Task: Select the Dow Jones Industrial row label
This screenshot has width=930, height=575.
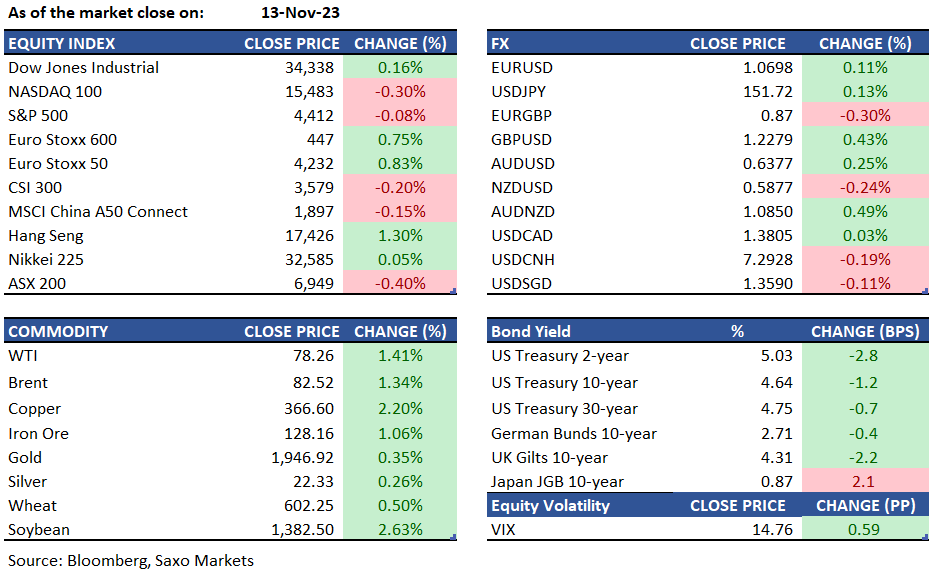Action: coord(83,68)
